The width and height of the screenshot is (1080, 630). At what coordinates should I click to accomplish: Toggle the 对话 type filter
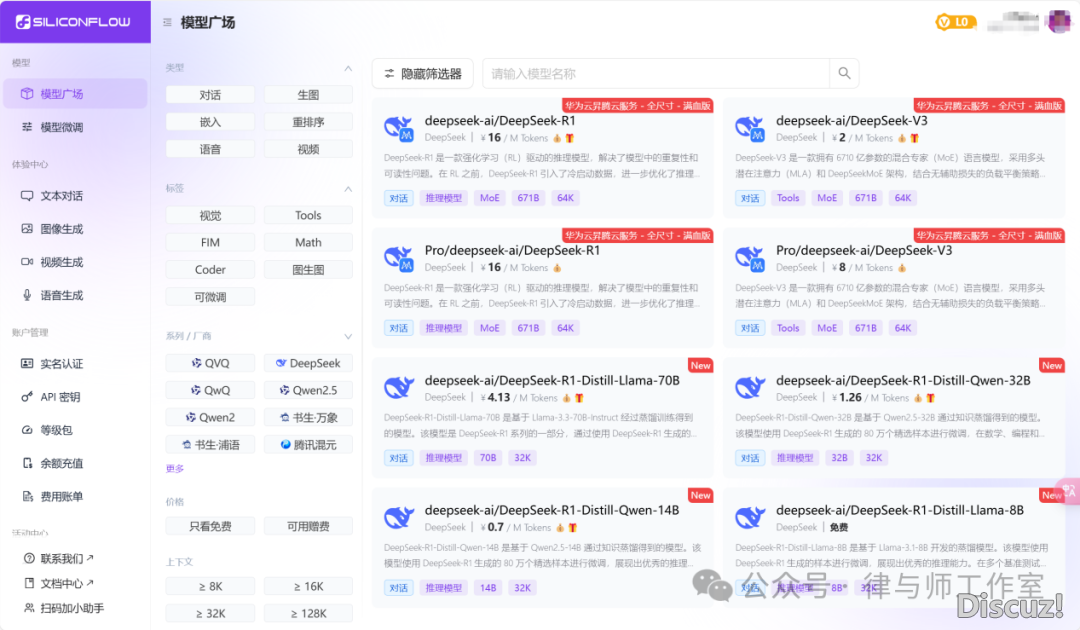[x=210, y=95]
